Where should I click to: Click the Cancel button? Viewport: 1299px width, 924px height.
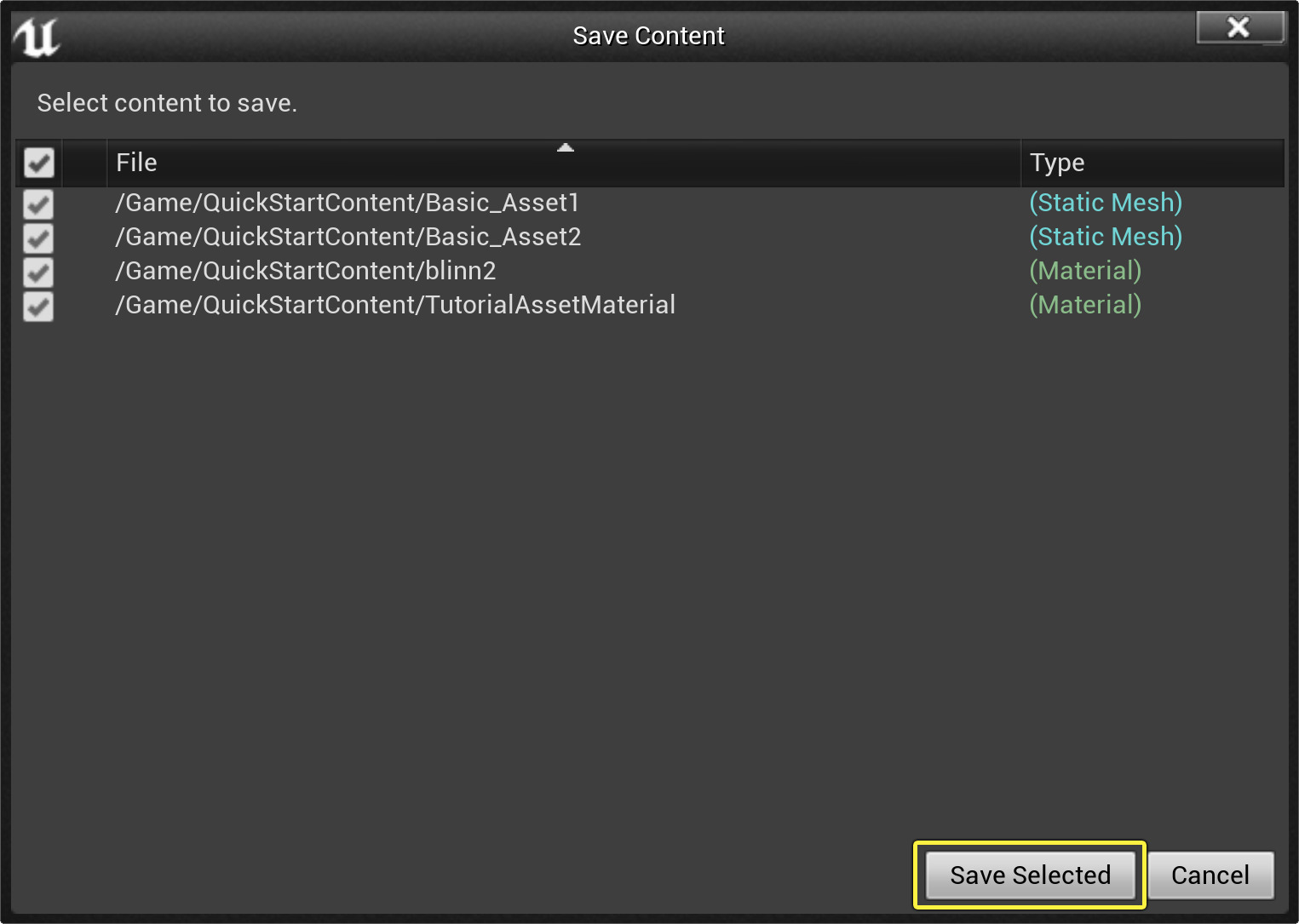[x=1210, y=875]
